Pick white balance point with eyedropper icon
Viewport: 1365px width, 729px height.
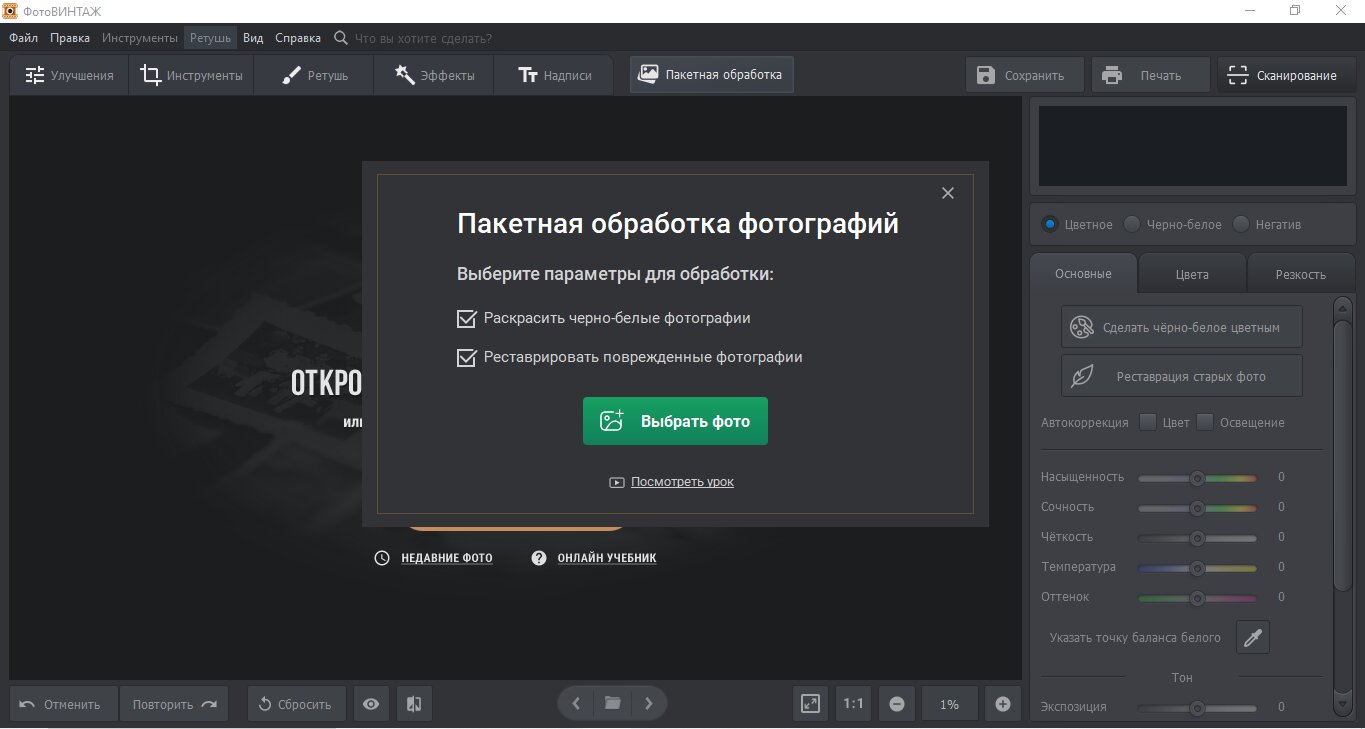tap(1253, 637)
